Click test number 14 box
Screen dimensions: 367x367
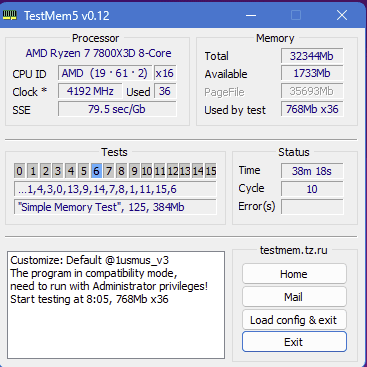(198, 171)
